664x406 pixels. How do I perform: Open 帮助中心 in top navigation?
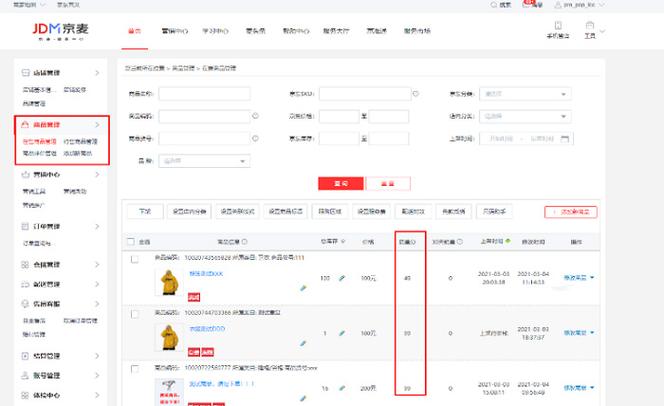tap(296, 31)
